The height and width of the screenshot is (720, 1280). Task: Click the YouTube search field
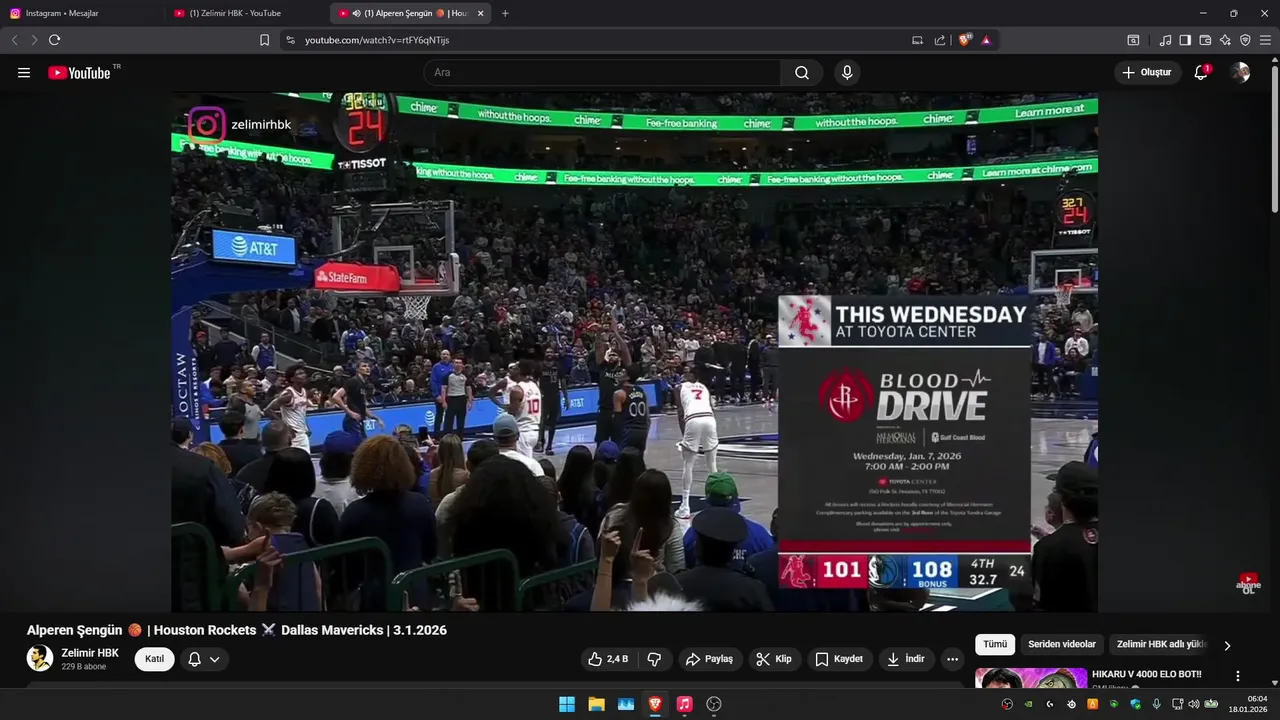click(x=602, y=72)
